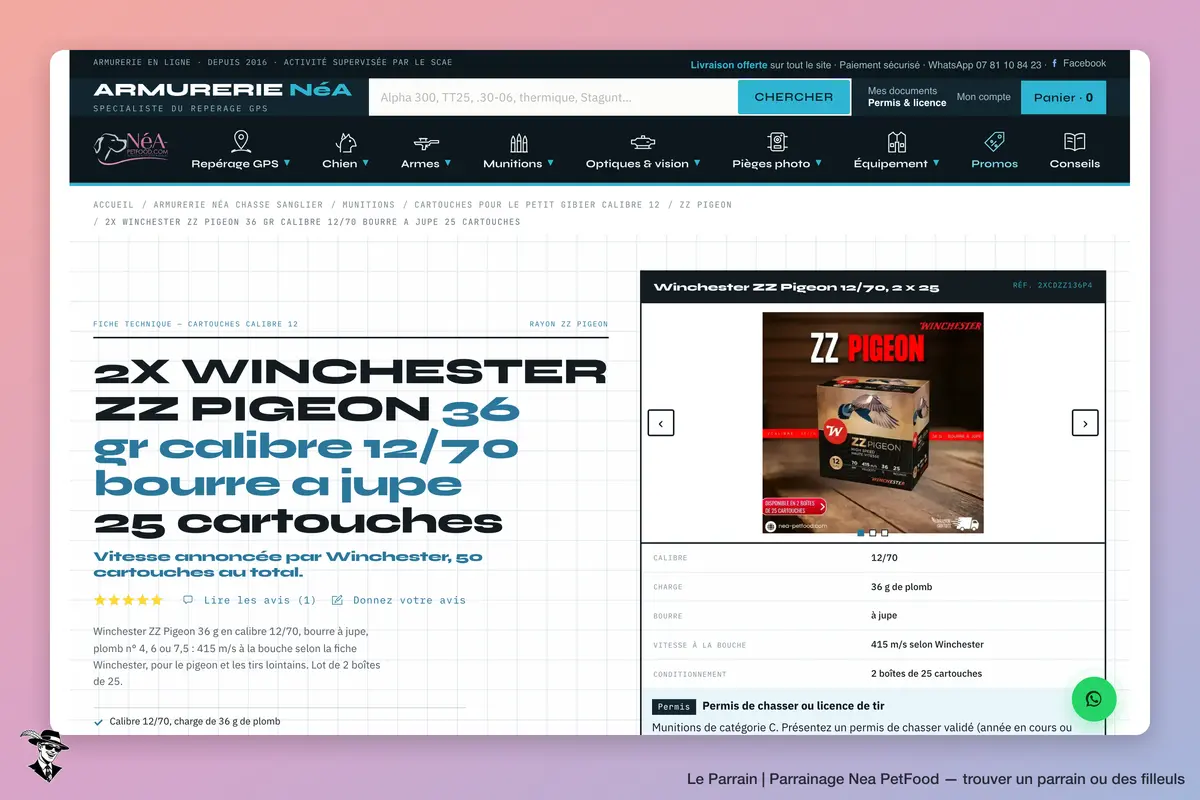
Task: Click the map pin icon above Repérage GPS
Action: click(240, 141)
